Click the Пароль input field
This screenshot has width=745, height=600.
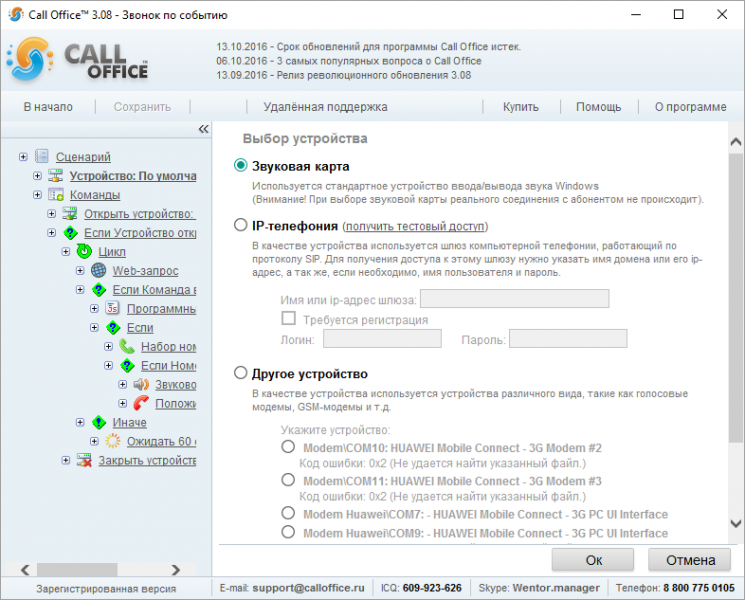568,339
